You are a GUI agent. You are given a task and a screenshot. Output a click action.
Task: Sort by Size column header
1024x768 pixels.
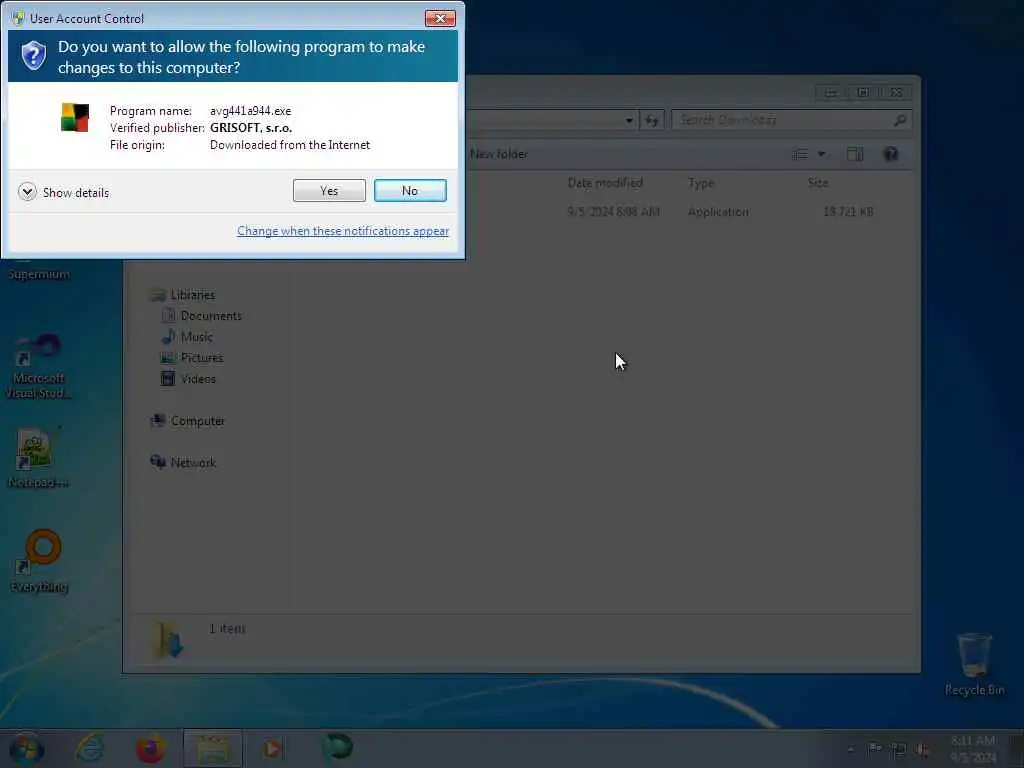818,183
